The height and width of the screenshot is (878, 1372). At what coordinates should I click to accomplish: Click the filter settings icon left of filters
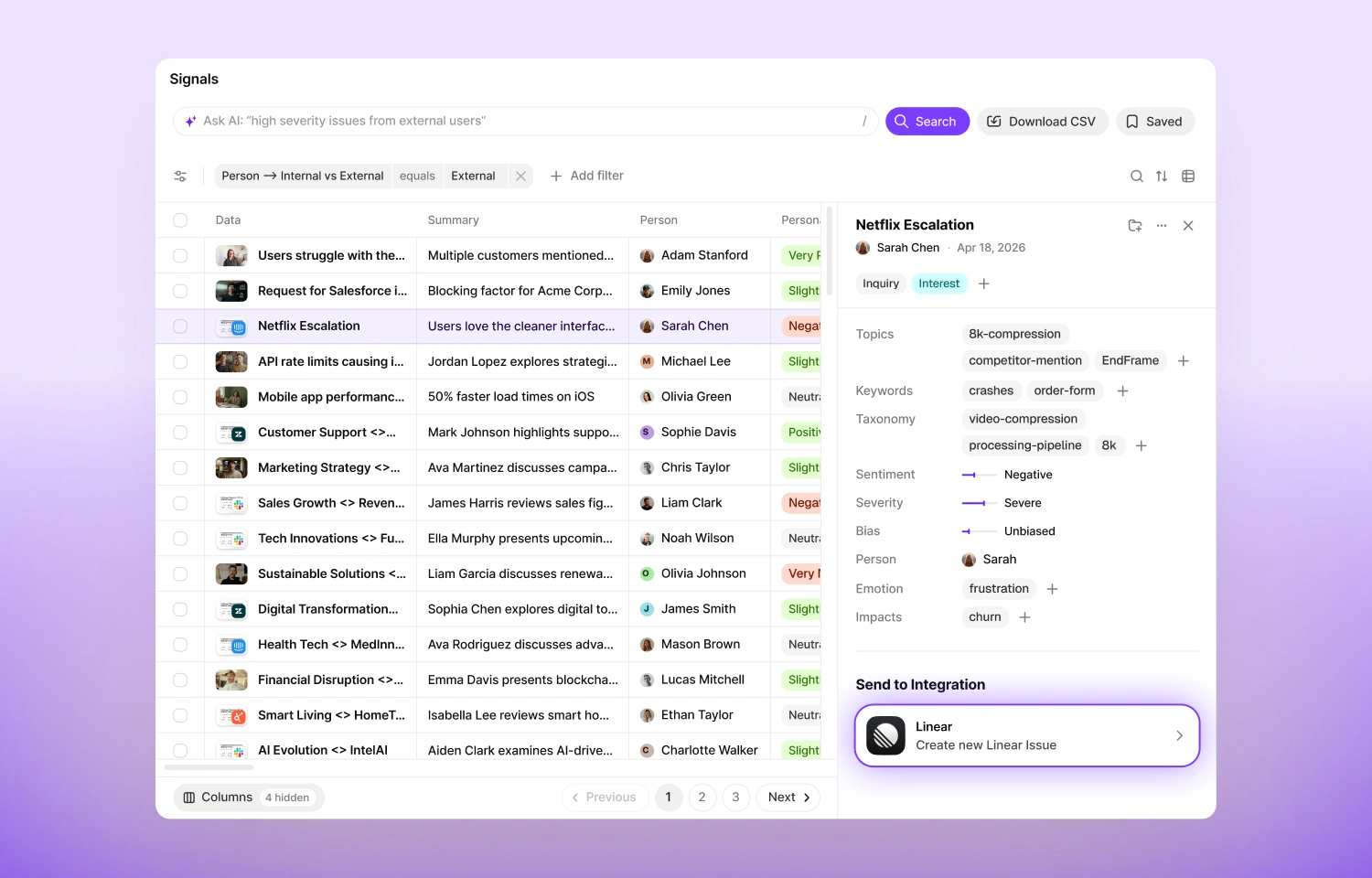180,176
